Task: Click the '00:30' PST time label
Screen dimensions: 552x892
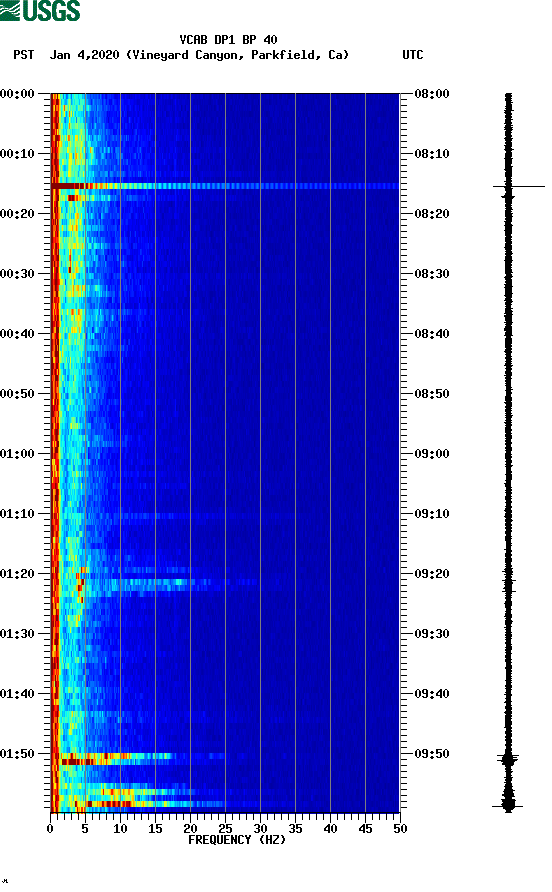Action: [18, 274]
